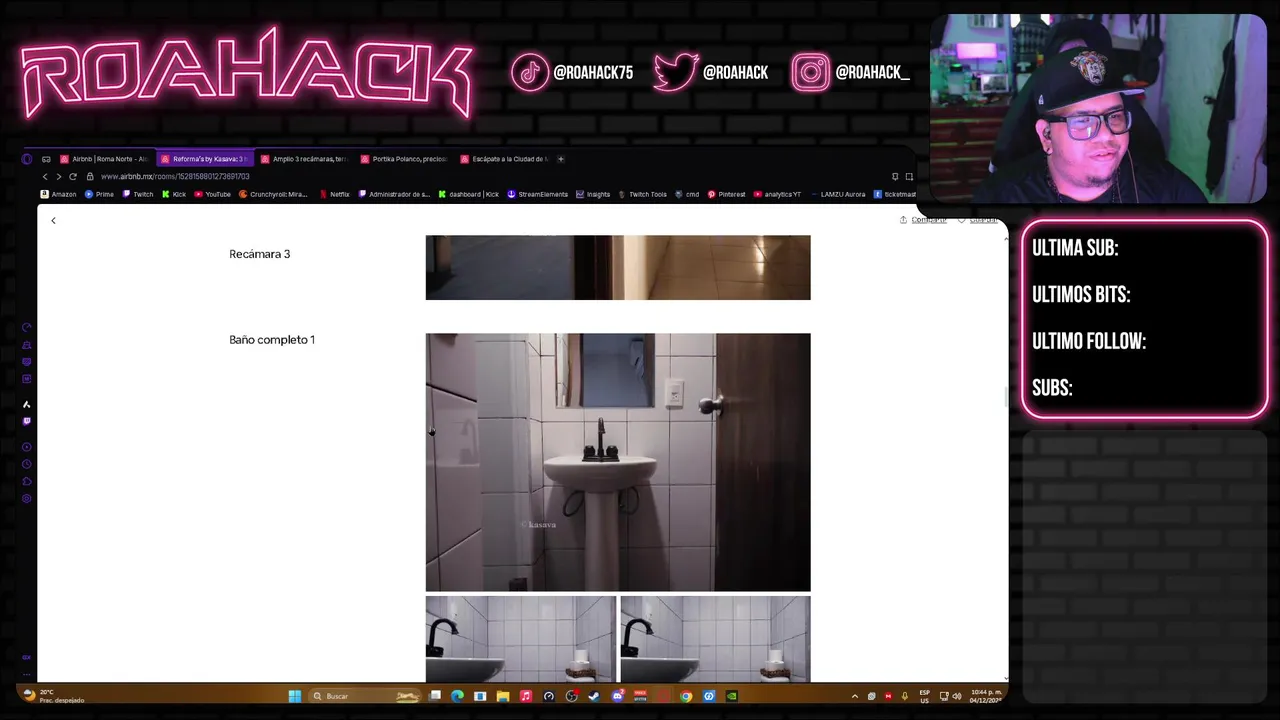
Task: Open the Amazon bookmark
Action: [x=59, y=194]
